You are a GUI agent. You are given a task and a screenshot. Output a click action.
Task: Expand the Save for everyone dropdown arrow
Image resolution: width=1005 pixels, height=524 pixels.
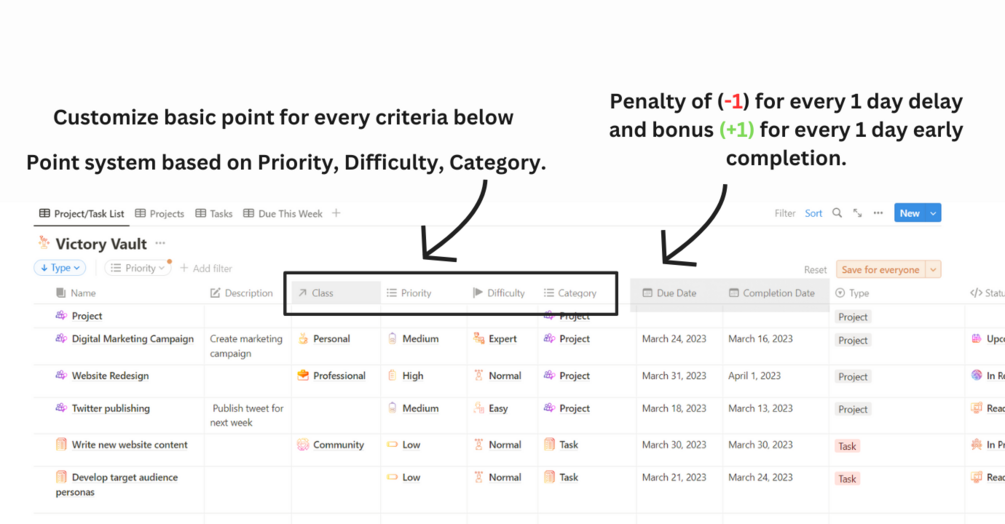(933, 270)
